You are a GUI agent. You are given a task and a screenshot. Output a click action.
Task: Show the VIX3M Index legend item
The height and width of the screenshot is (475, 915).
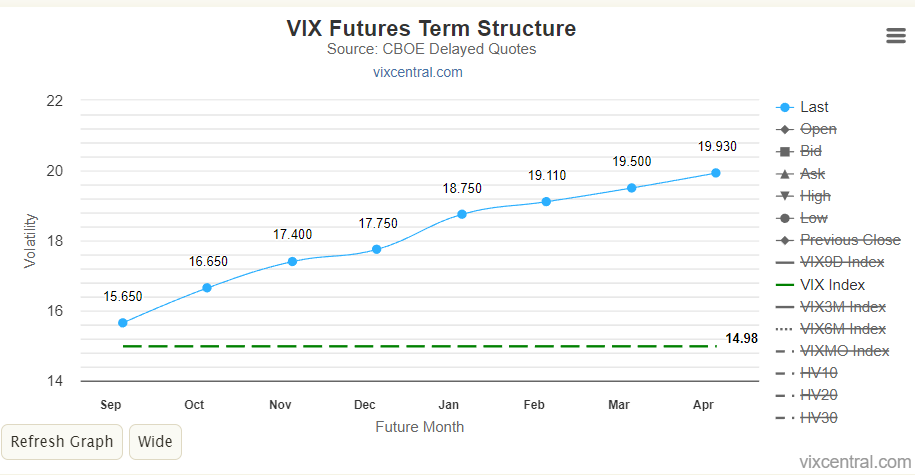(830, 307)
